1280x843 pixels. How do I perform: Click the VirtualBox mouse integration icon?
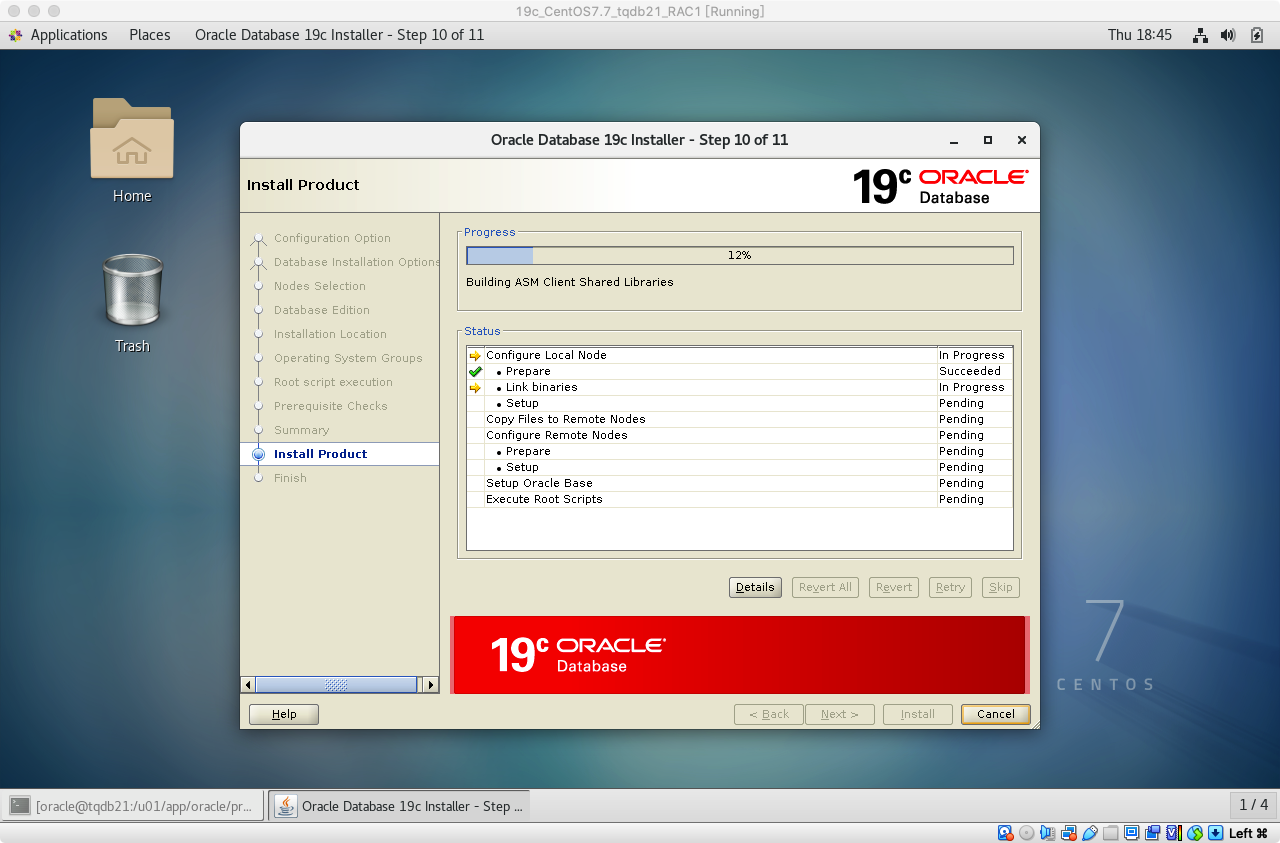point(1195,833)
